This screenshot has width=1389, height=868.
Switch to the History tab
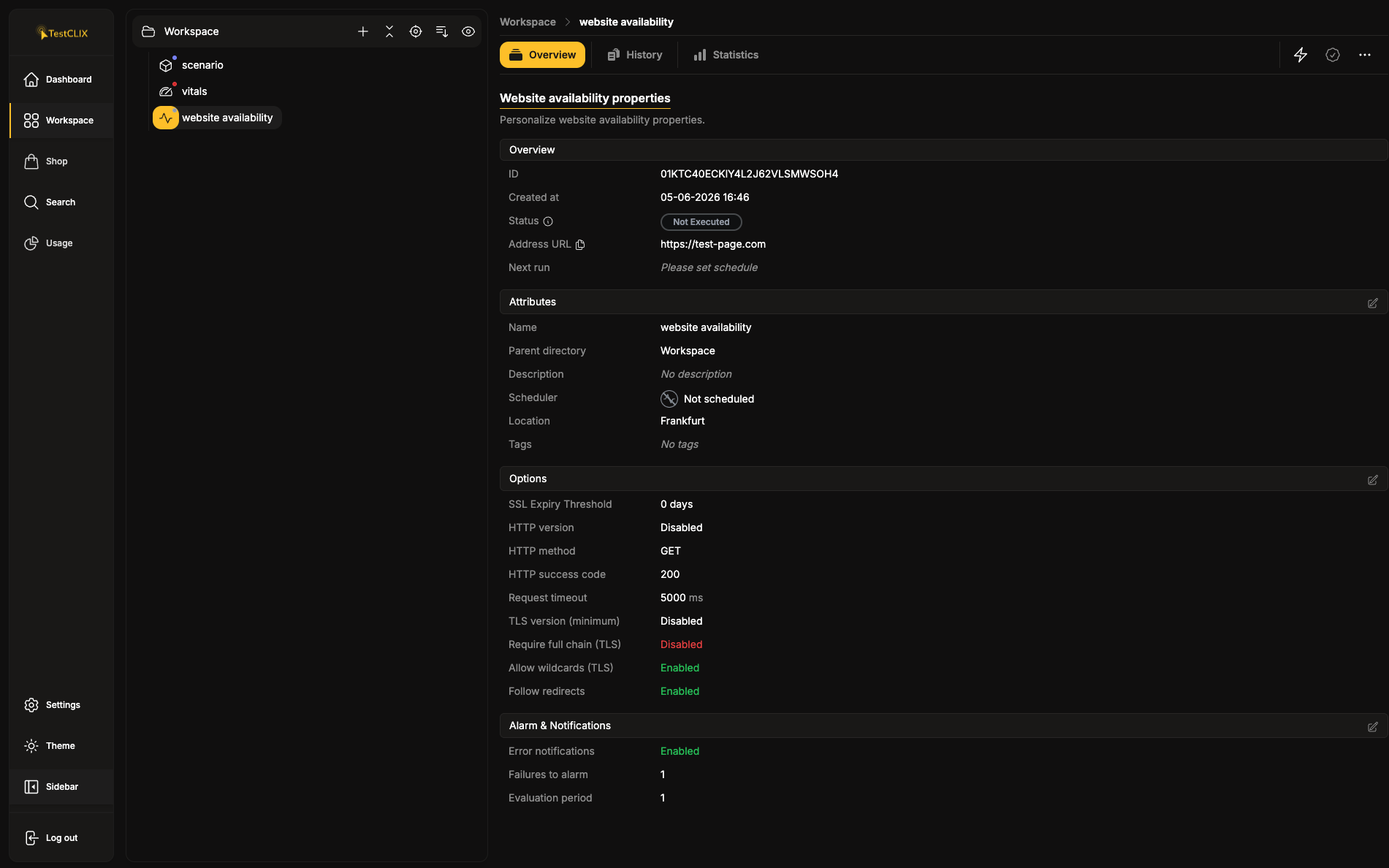[635, 55]
